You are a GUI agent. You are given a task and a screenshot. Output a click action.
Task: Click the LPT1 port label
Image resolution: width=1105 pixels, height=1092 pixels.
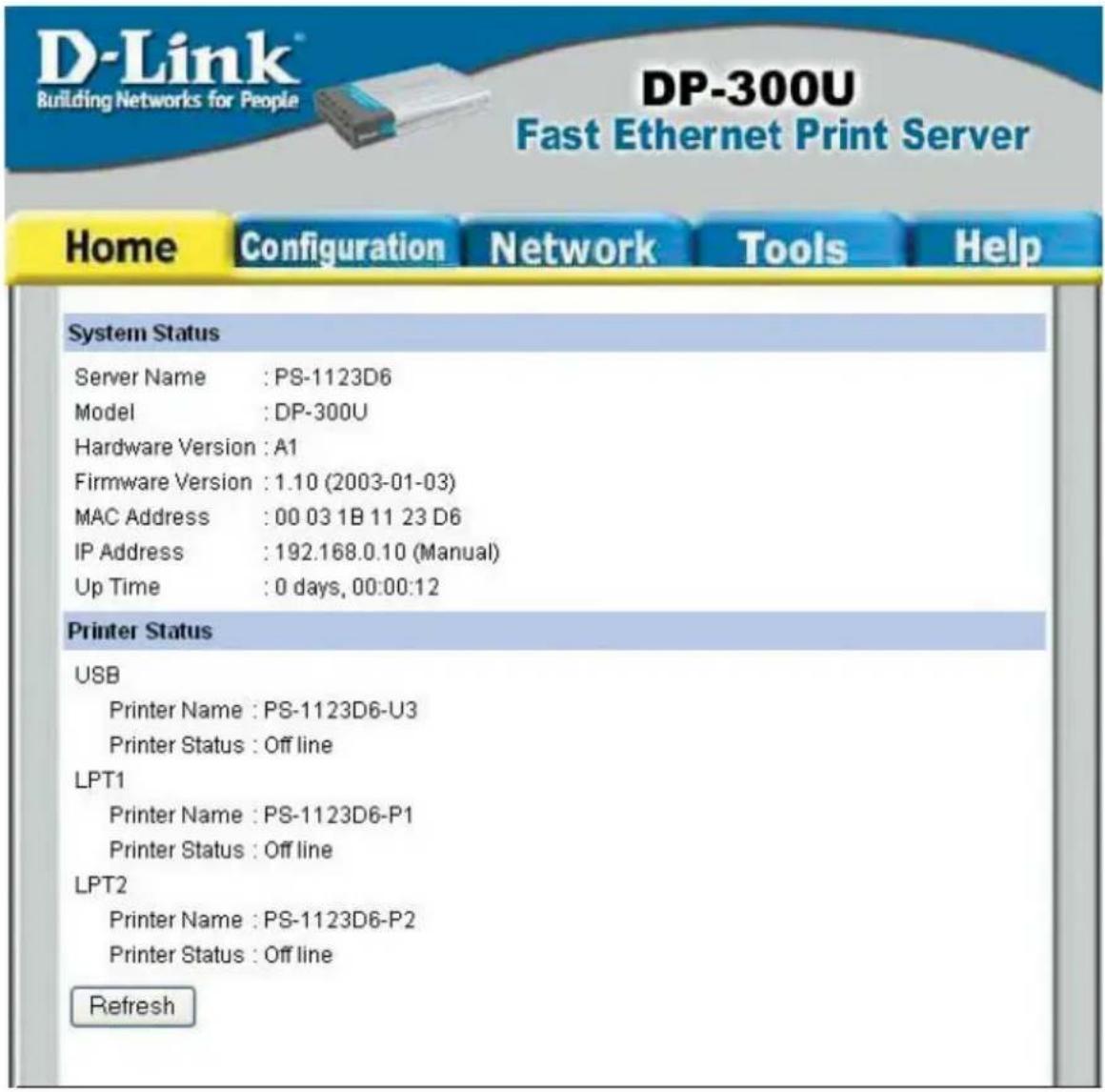[99, 779]
